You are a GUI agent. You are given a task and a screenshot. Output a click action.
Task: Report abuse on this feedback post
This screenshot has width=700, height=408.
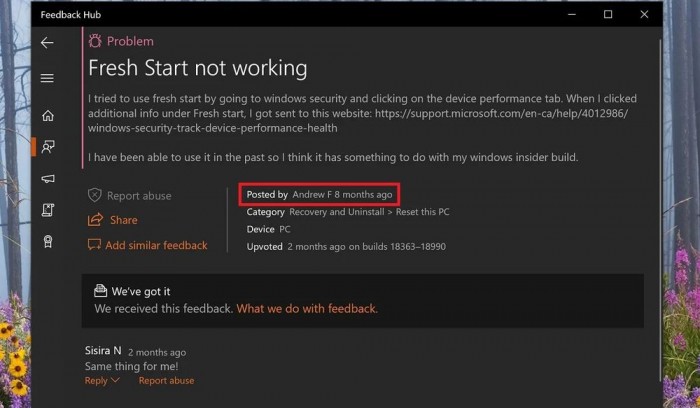coord(139,196)
